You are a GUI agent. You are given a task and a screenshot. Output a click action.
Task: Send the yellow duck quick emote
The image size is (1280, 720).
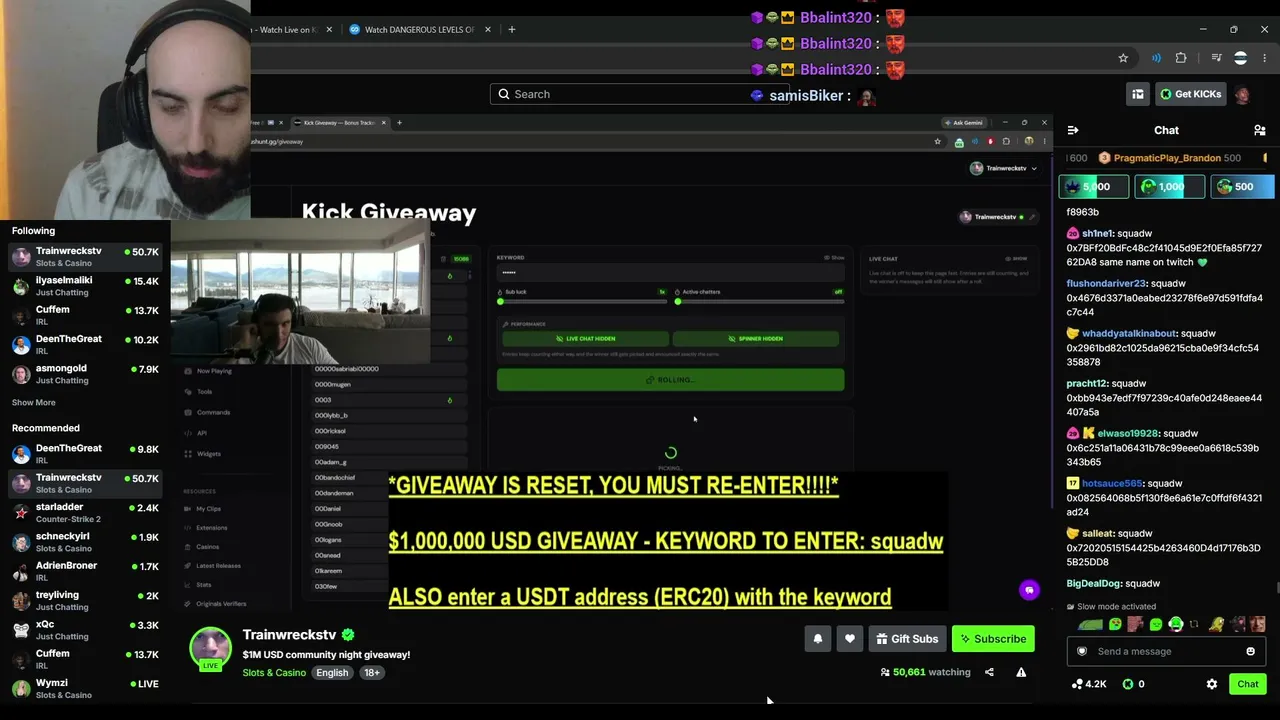point(1216,624)
